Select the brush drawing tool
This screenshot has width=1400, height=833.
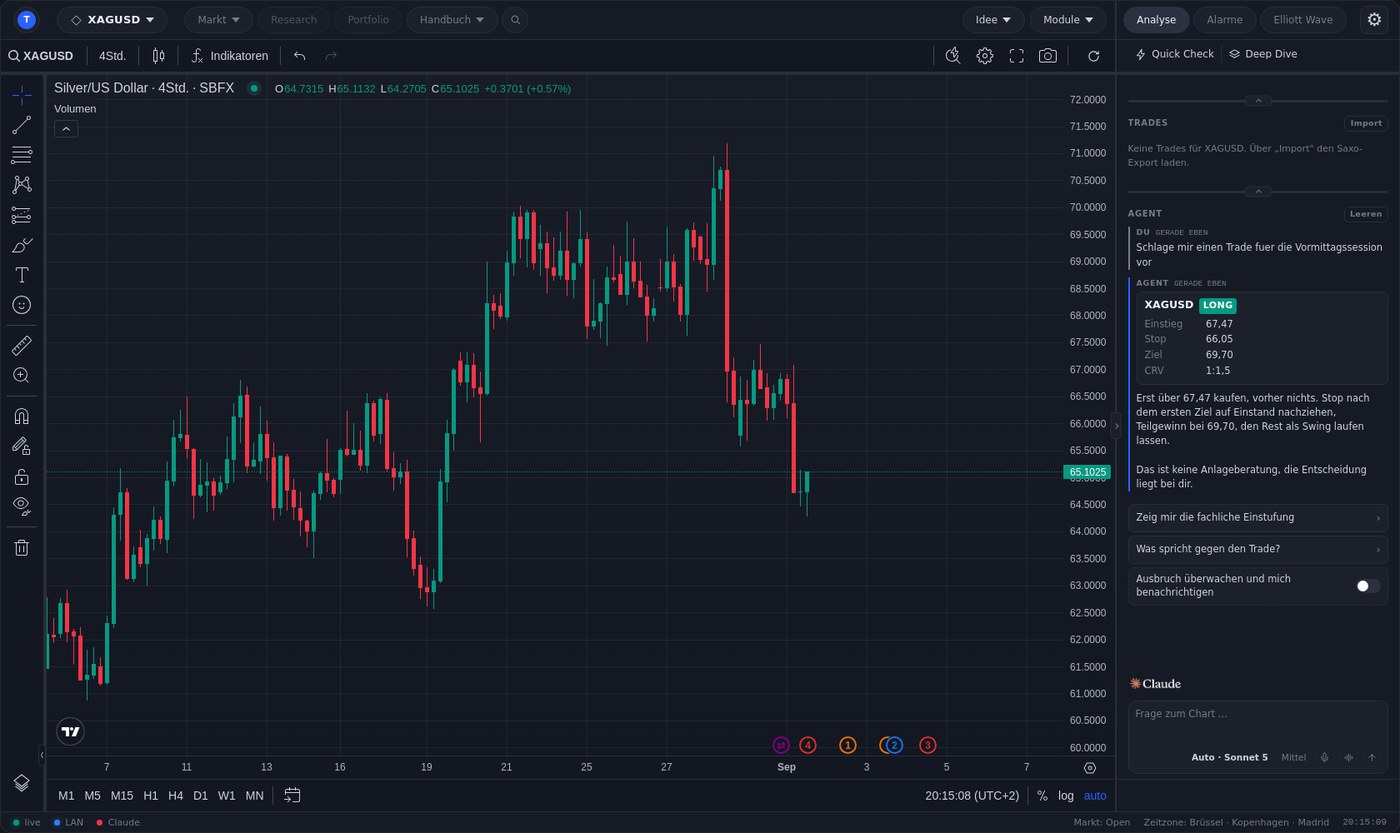click(x=21, y=245)
